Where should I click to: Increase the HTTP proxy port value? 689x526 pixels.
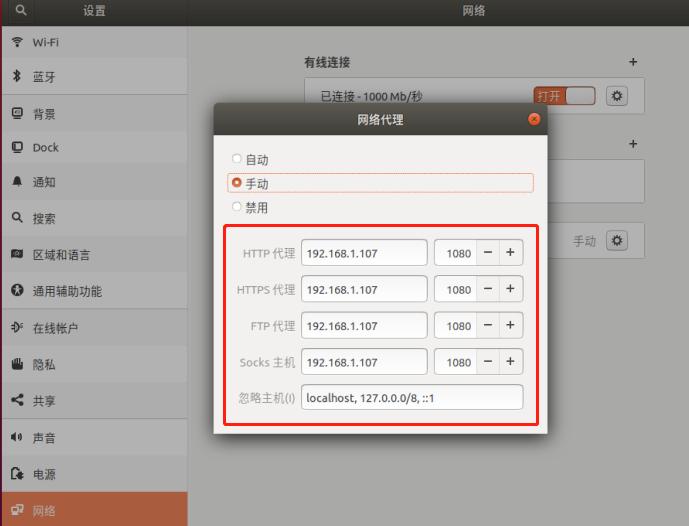[510, 252]
